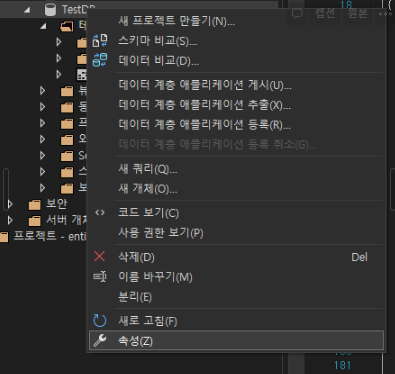Click the 캡션 button at top right
Screen dimensions: 395x374
click(325, 14)
